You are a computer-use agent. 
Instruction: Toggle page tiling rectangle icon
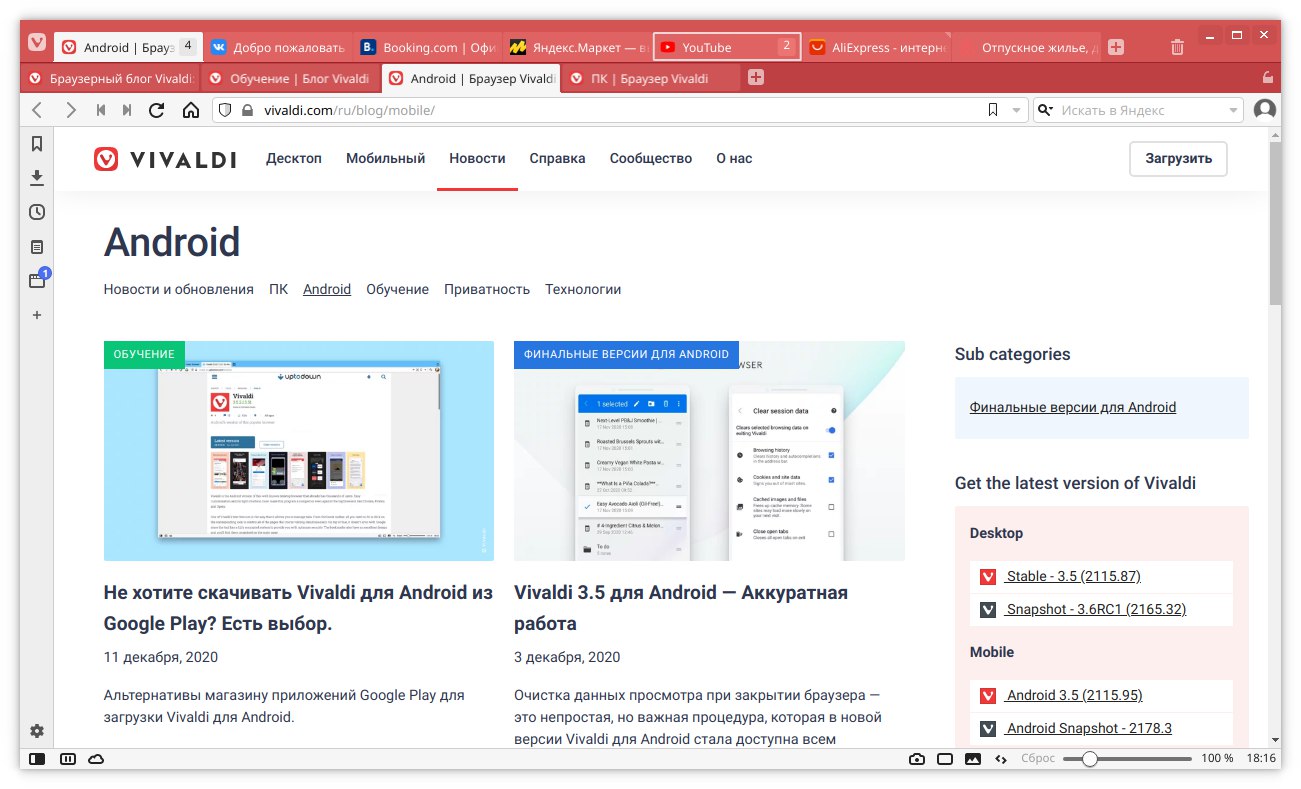[945, 759]
